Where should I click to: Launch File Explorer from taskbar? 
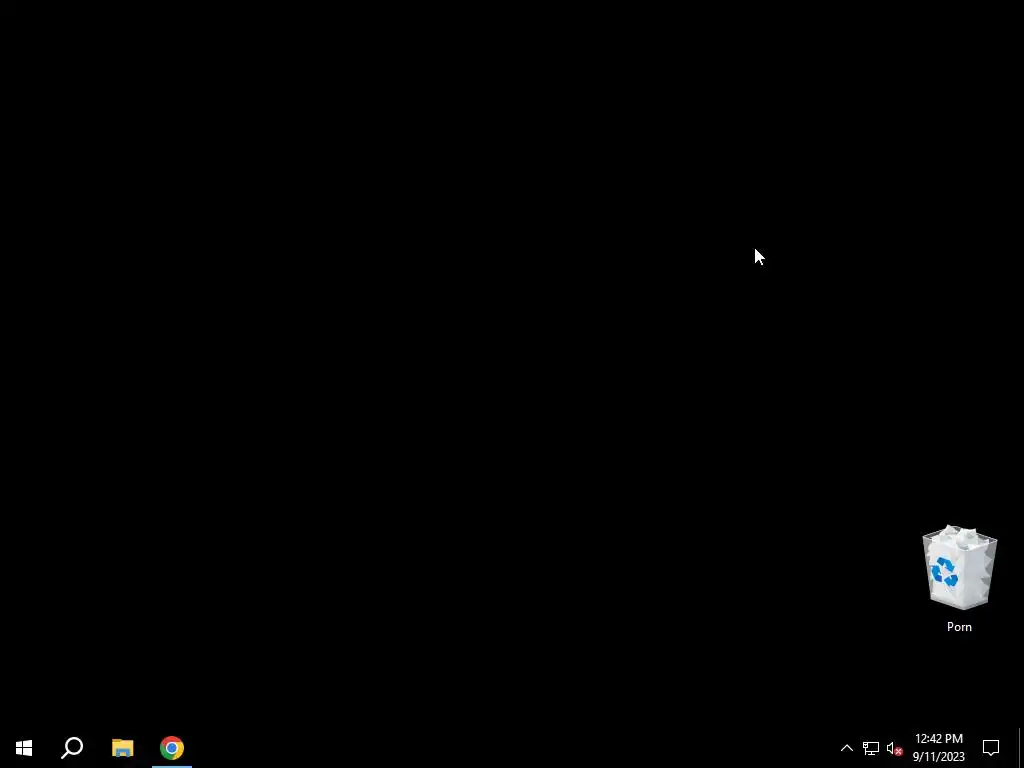coord(122,748)
